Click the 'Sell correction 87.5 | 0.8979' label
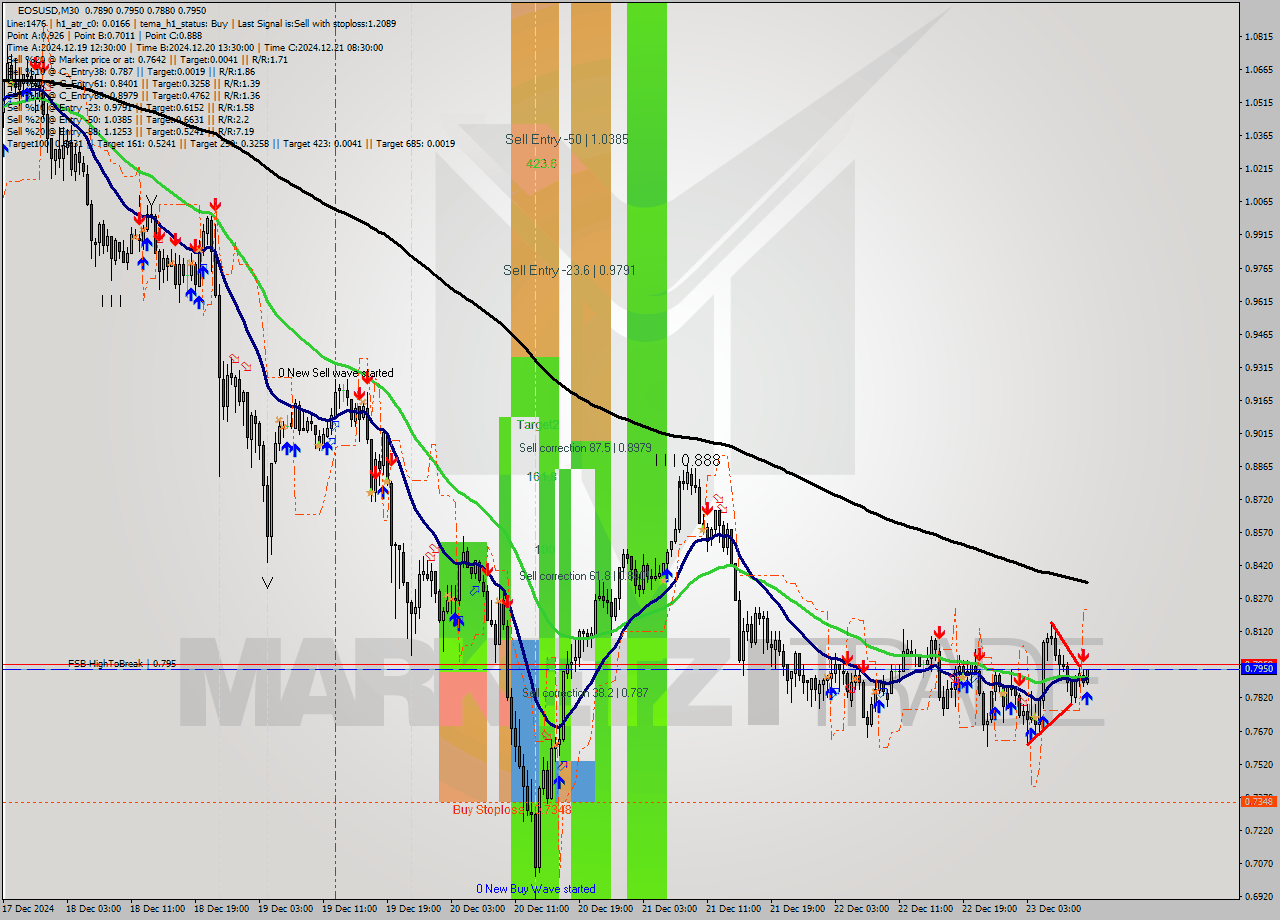Viewport: 1280px width, 920px height. [x=585, y=448]
